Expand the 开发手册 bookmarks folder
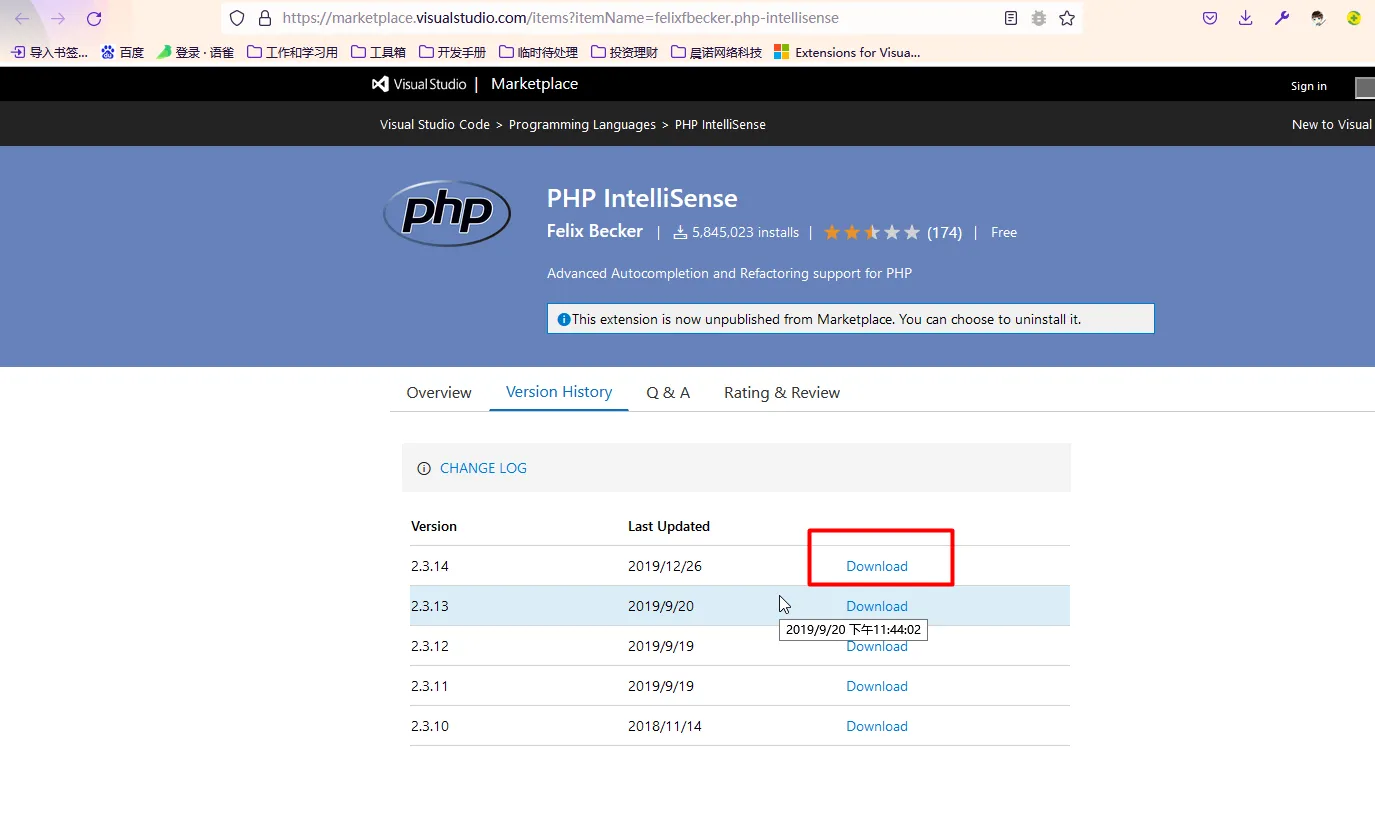This screenshot has height=819, width=1375. coord(452,52)
